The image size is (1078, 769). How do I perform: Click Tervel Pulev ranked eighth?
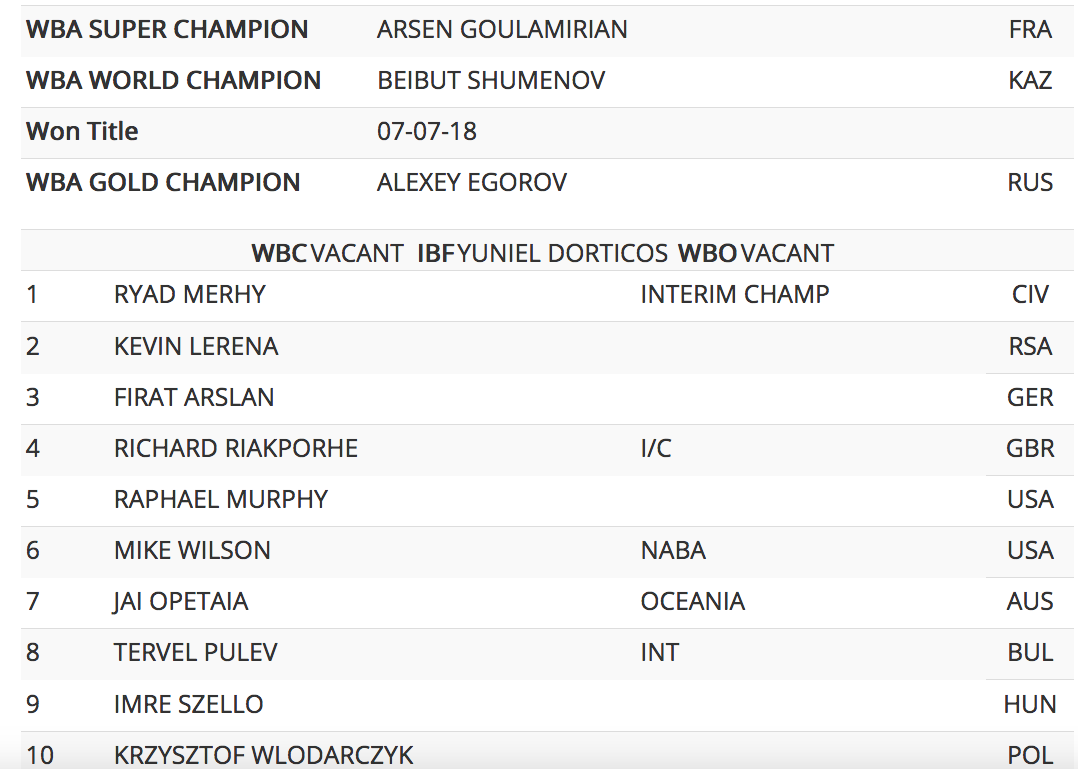(x=196, y=653)
